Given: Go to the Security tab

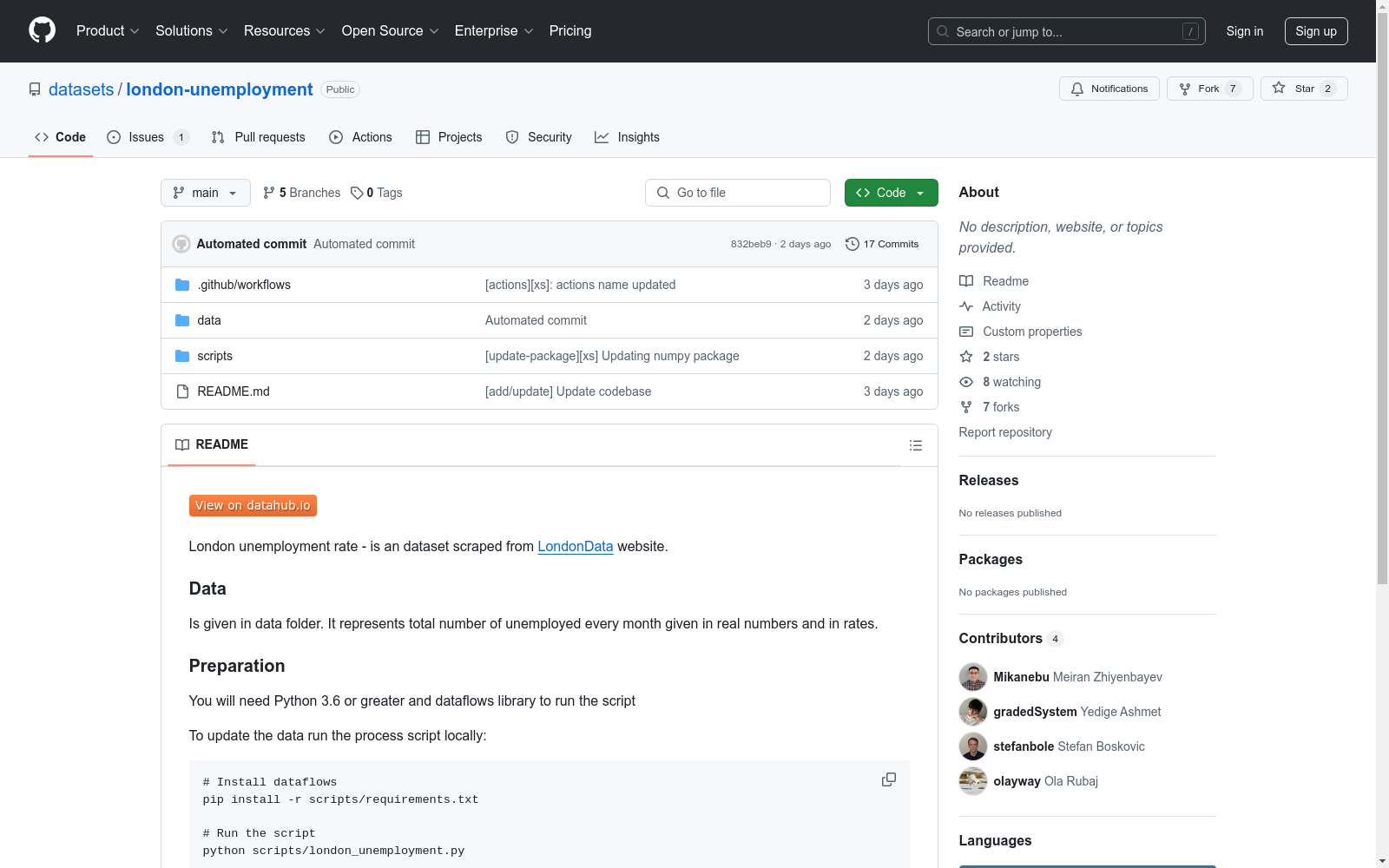Looking at the screenshot, I should tap(539, 137).
